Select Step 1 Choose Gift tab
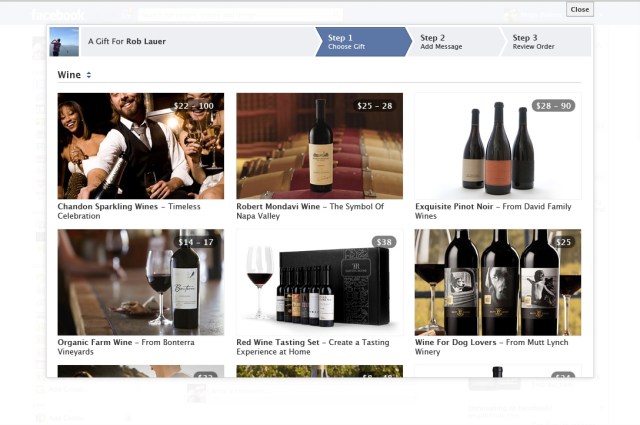 pos(363,42)
